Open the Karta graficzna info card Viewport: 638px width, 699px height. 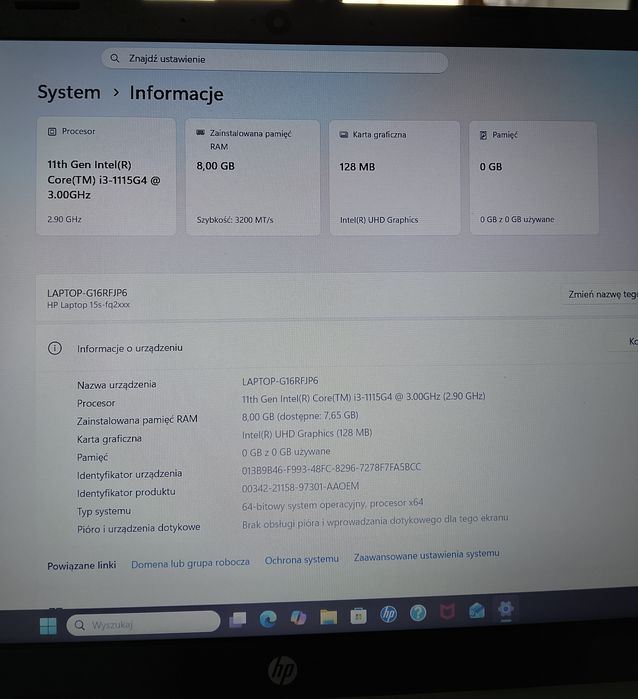click(x=395, y=178)
